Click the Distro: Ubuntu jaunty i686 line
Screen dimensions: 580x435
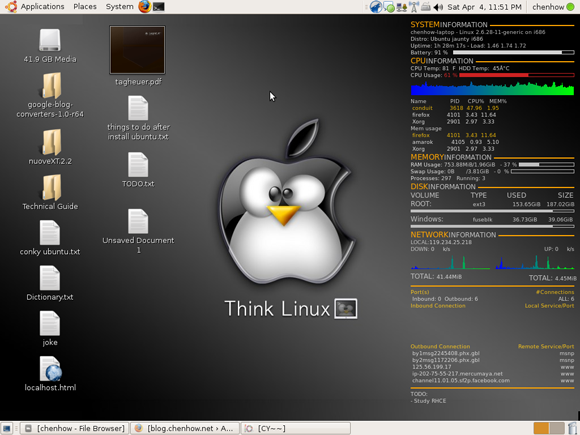446,39
